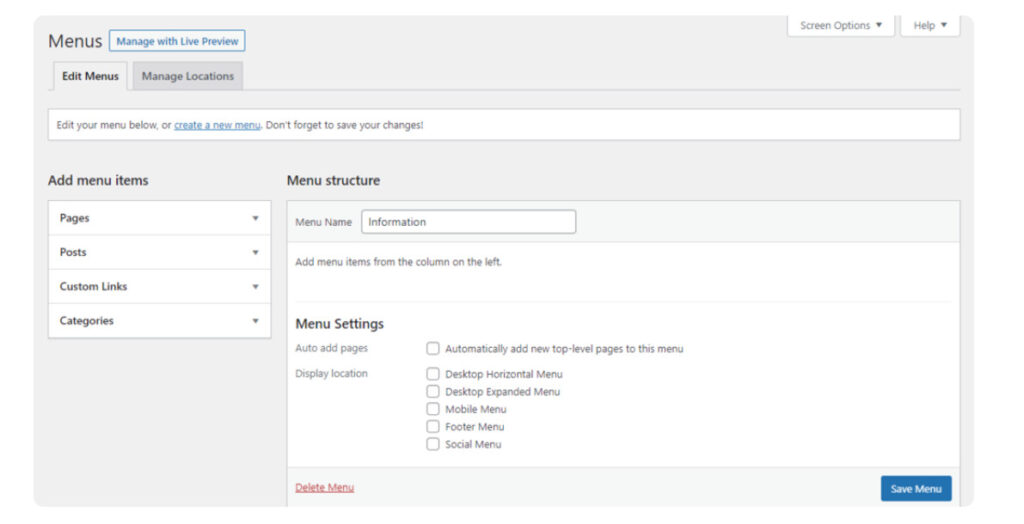Check the Desktop Horizontal Menu location
This screenshot has width=1024, height=524.
tap(433, 374)
